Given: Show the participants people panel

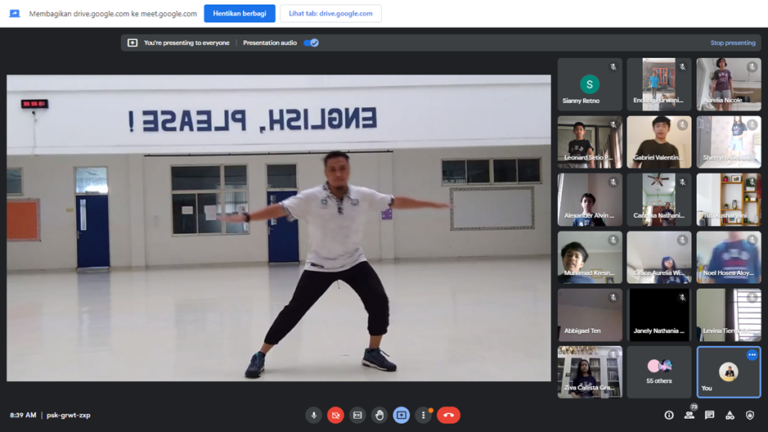Looking at the screenshot, I should [689, 415].
